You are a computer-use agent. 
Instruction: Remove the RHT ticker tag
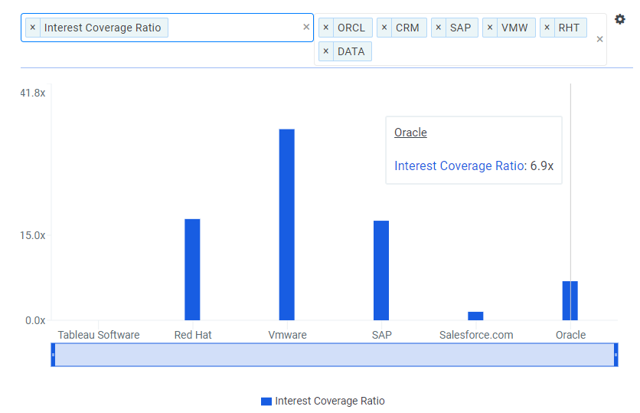pos(547,28)
